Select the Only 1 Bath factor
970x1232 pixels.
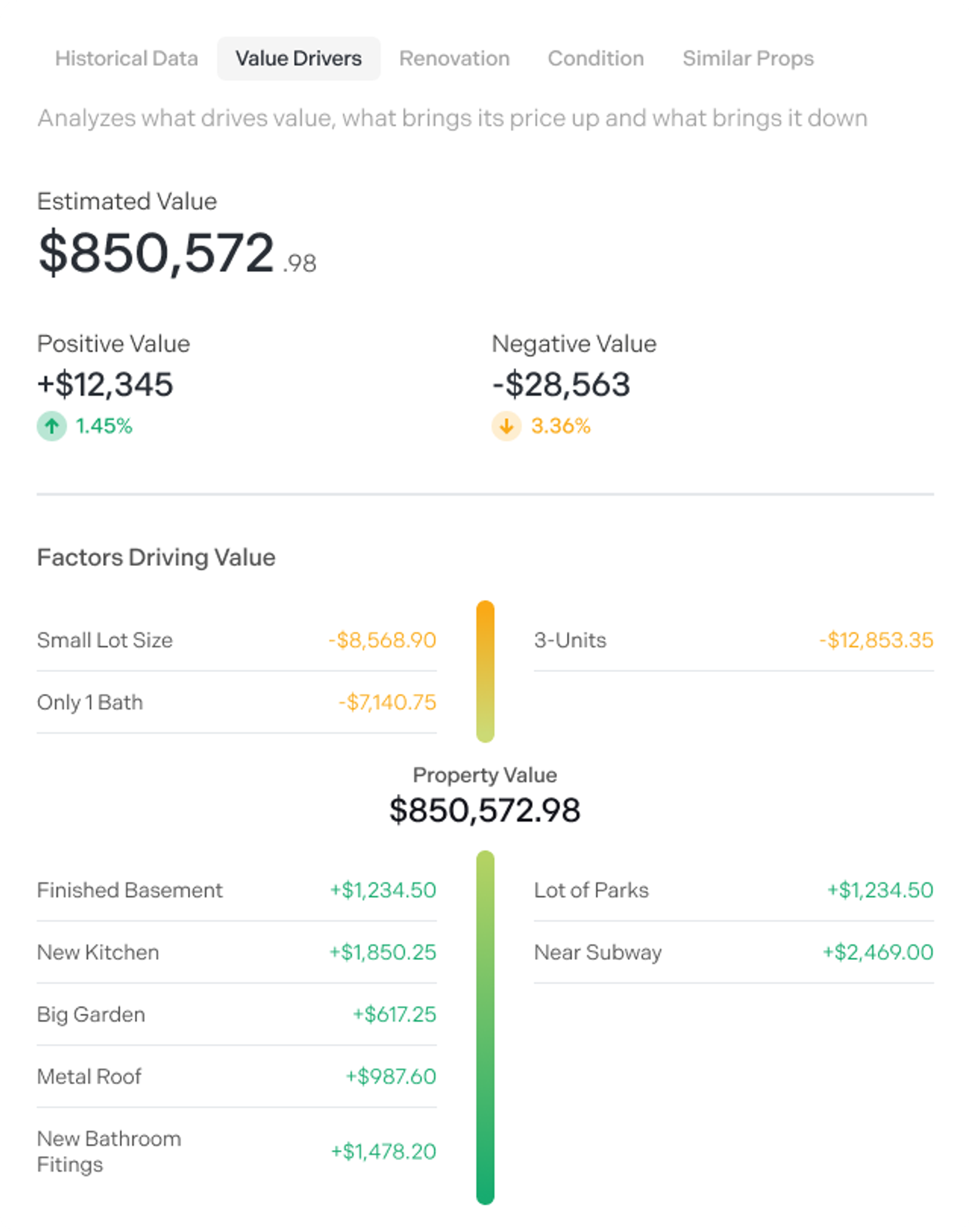pos(236,702)
